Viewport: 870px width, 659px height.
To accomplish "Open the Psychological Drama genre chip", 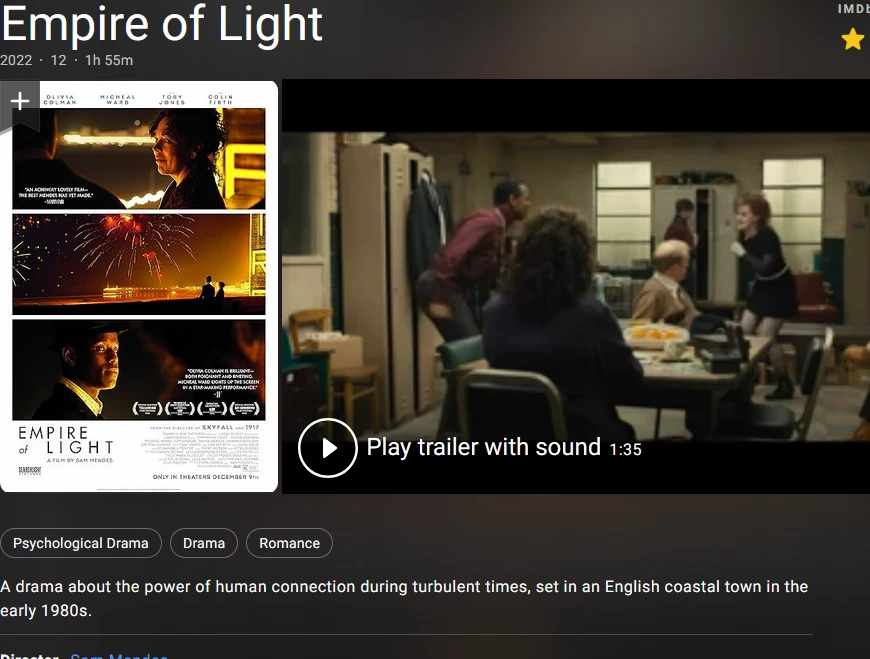I will click(x=81, y=543).
